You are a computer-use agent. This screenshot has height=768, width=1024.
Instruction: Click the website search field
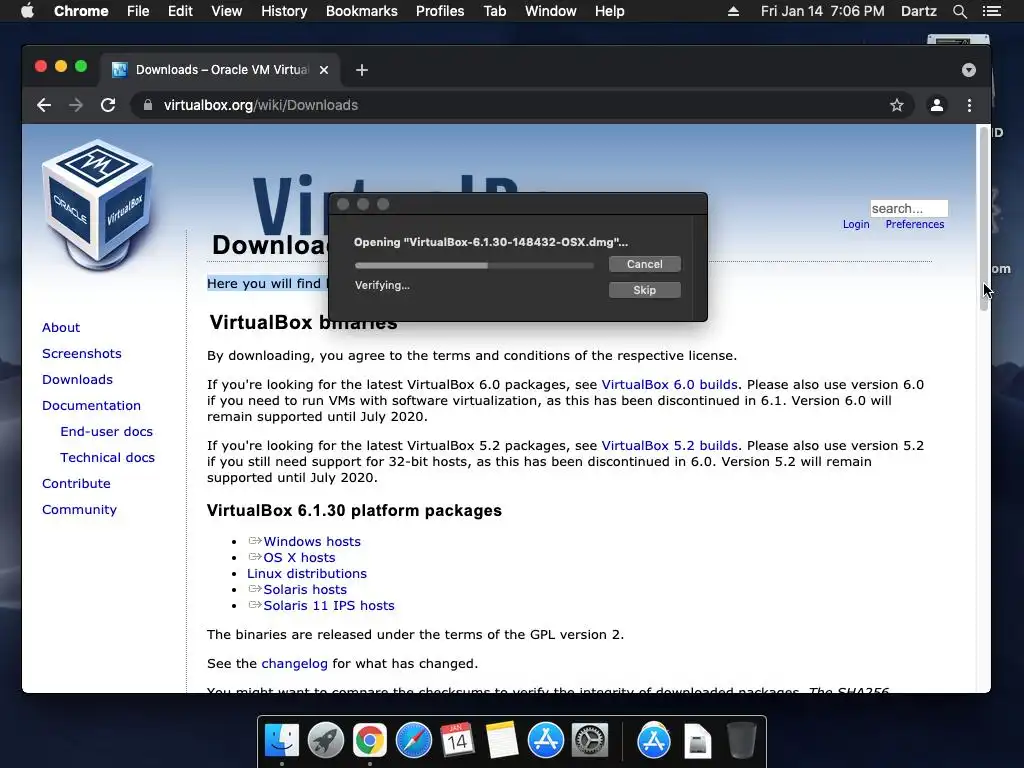[x=909, y=208]
